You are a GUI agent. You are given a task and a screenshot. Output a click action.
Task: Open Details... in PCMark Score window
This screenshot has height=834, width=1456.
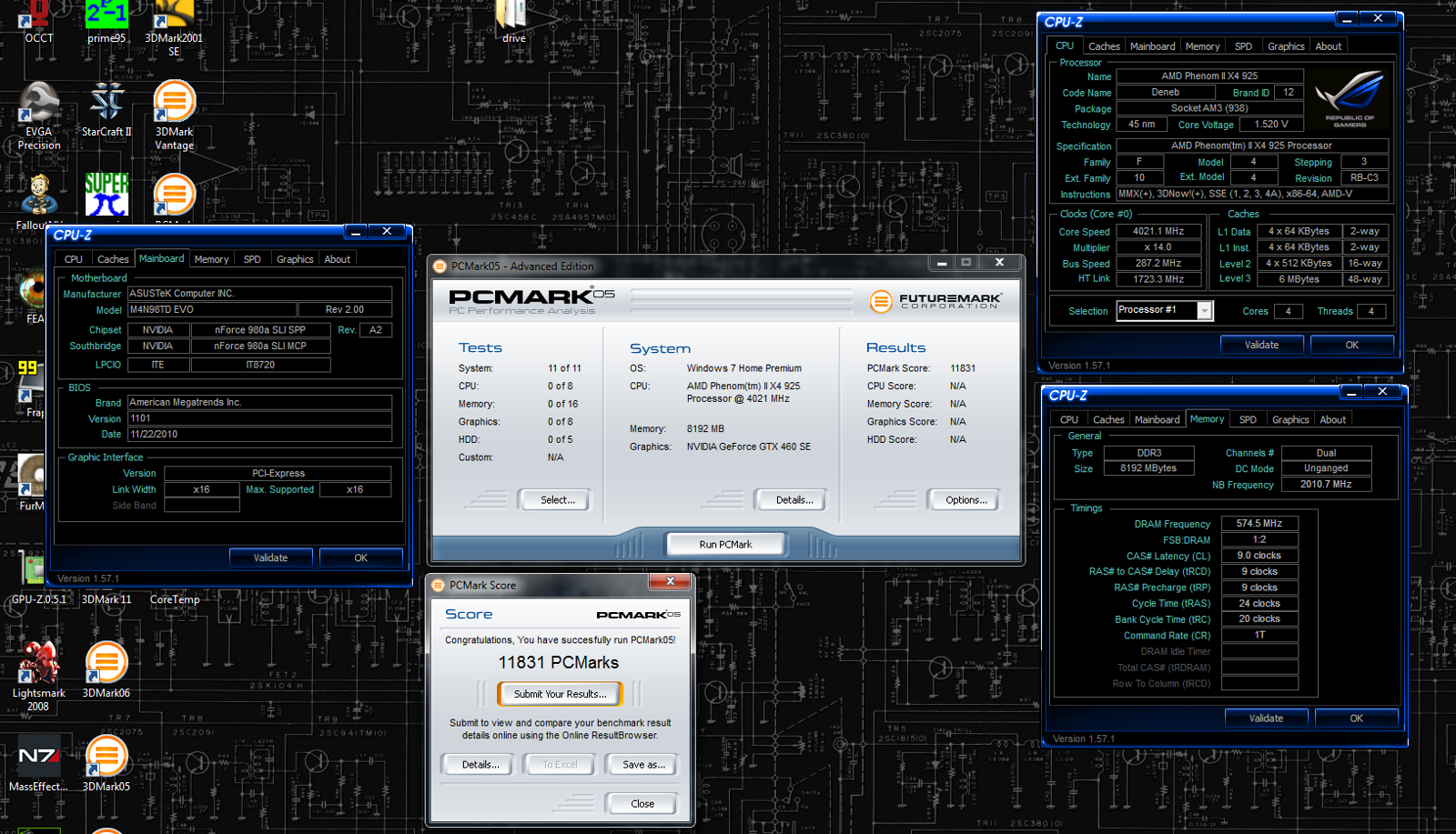480,765
